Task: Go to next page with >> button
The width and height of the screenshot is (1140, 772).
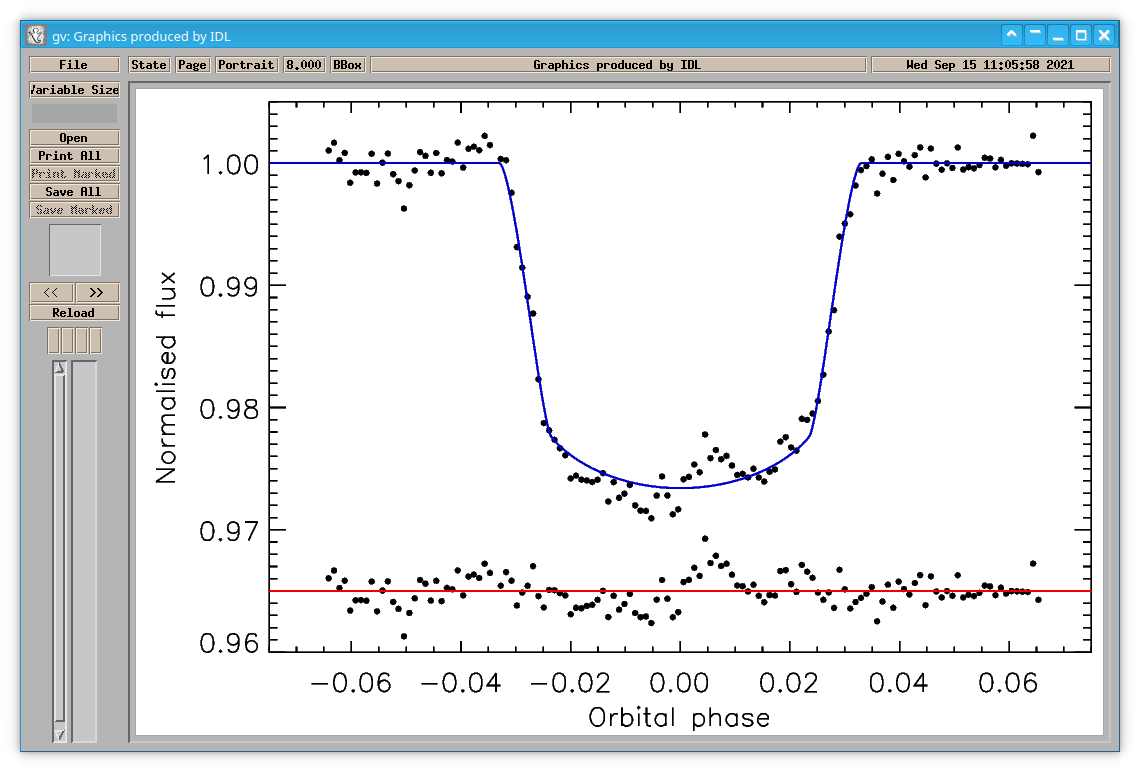Action: (x=97, y=292)
